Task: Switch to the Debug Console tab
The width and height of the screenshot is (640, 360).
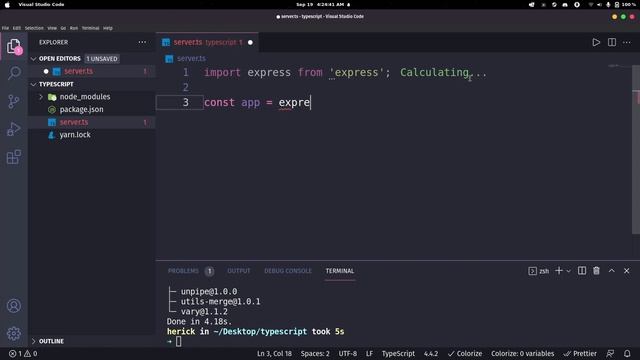Action: pos(288,271)
